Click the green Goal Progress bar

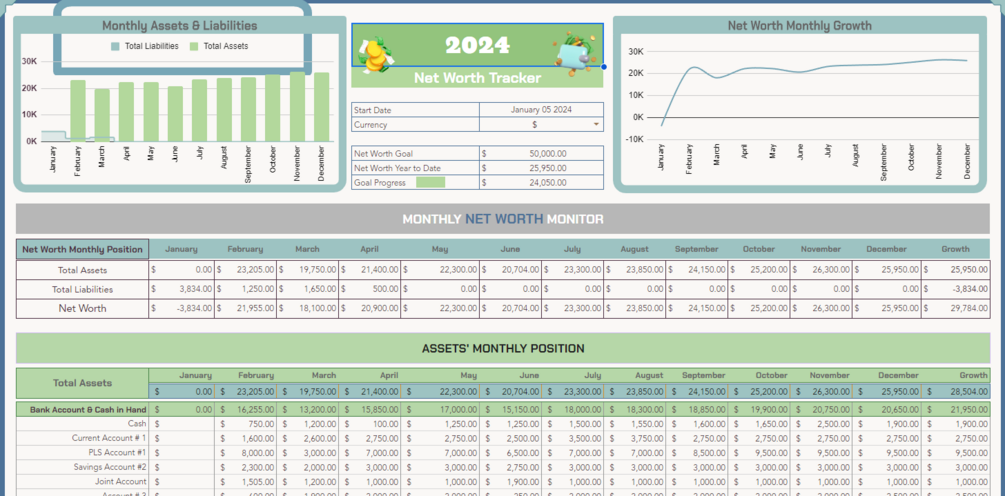pyautogui.click(x=430, y=183)
